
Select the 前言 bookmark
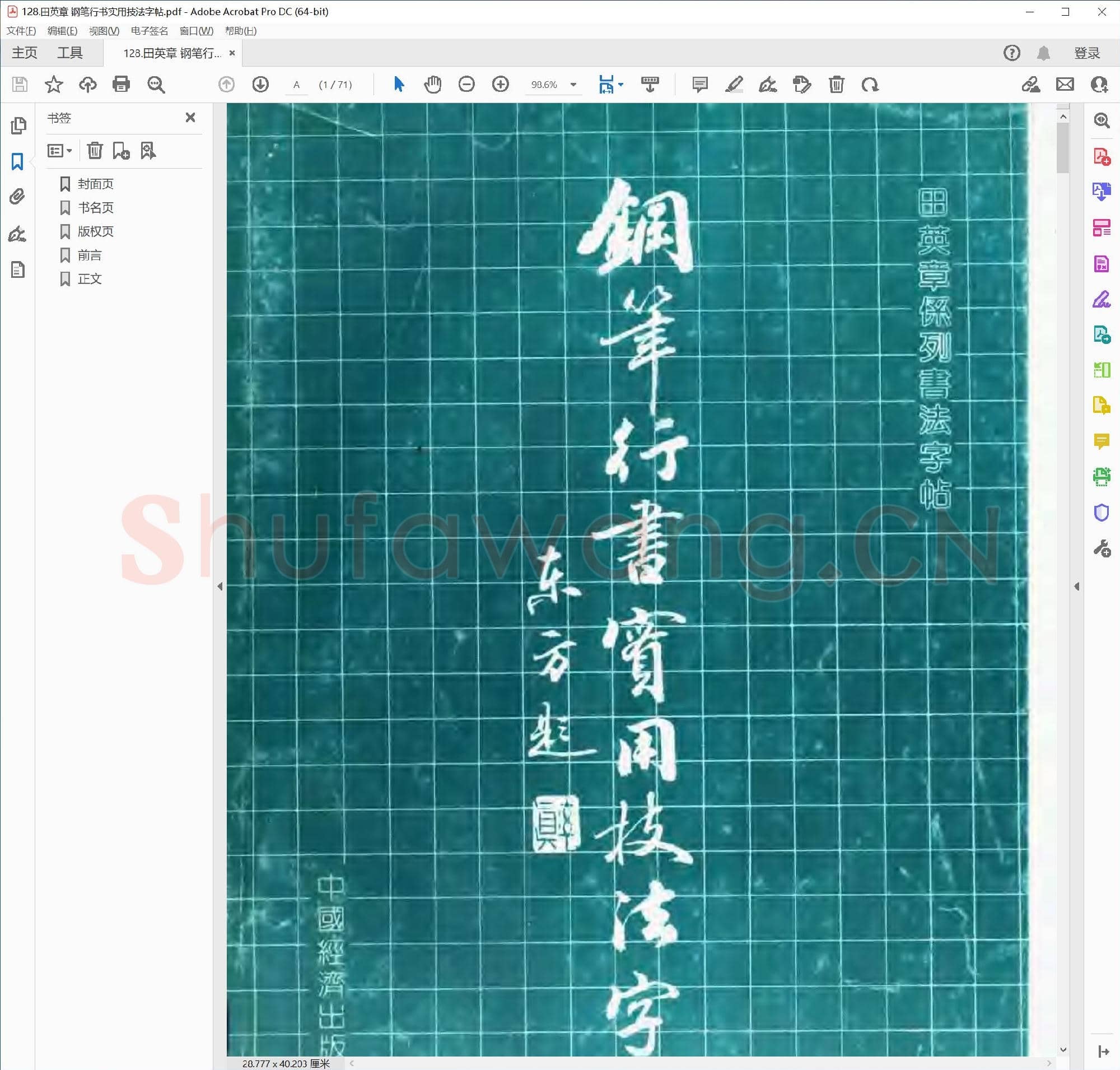[90, 255]
